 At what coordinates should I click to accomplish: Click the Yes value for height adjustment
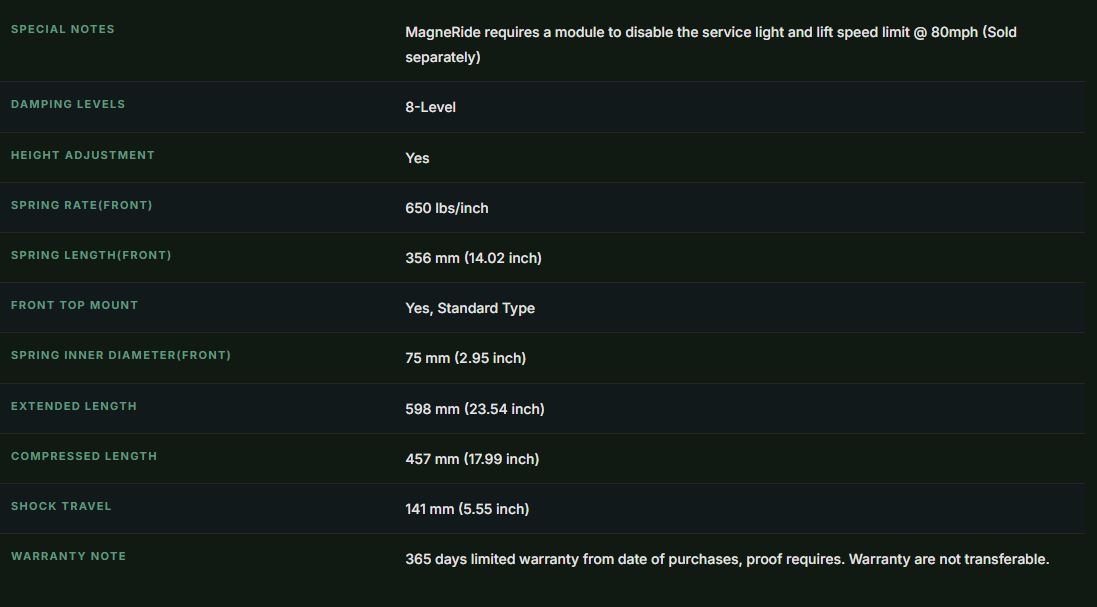click(417, 158)
